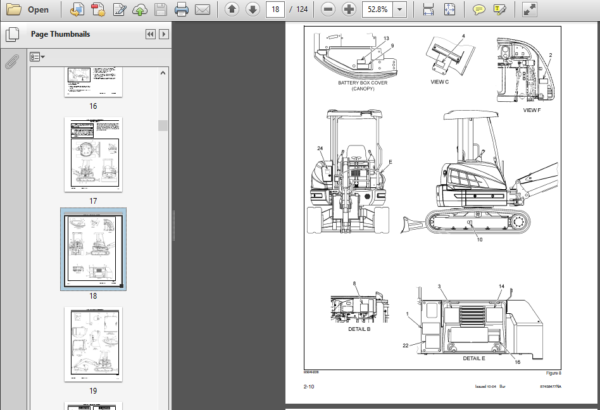Click the Page Thumbnails panel icon
Image resolution: width=600 pixels, height=410 pixels.
coord(13,34)
